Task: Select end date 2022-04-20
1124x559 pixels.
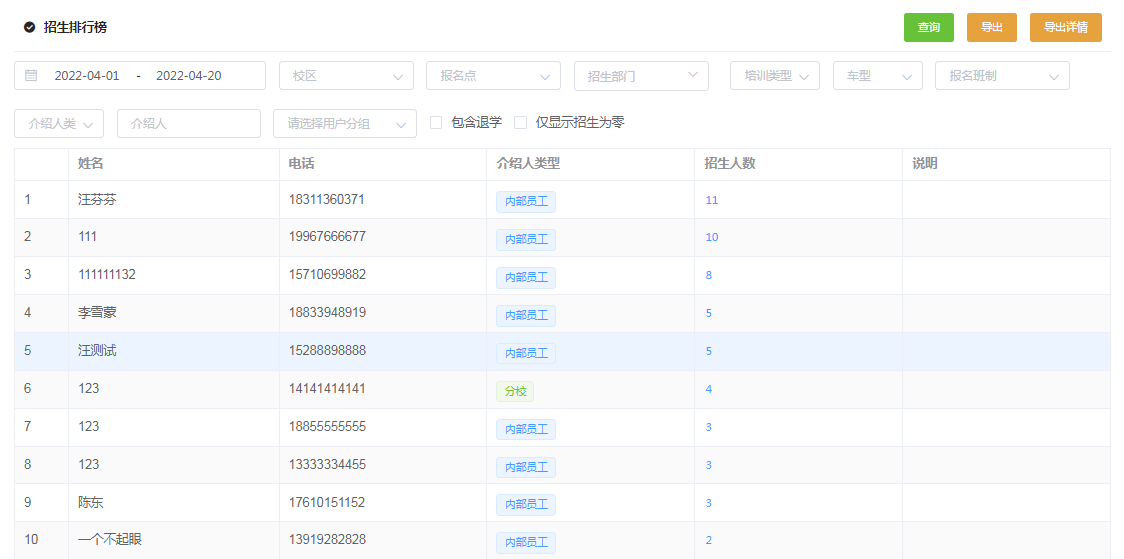Action: point(189,75)
